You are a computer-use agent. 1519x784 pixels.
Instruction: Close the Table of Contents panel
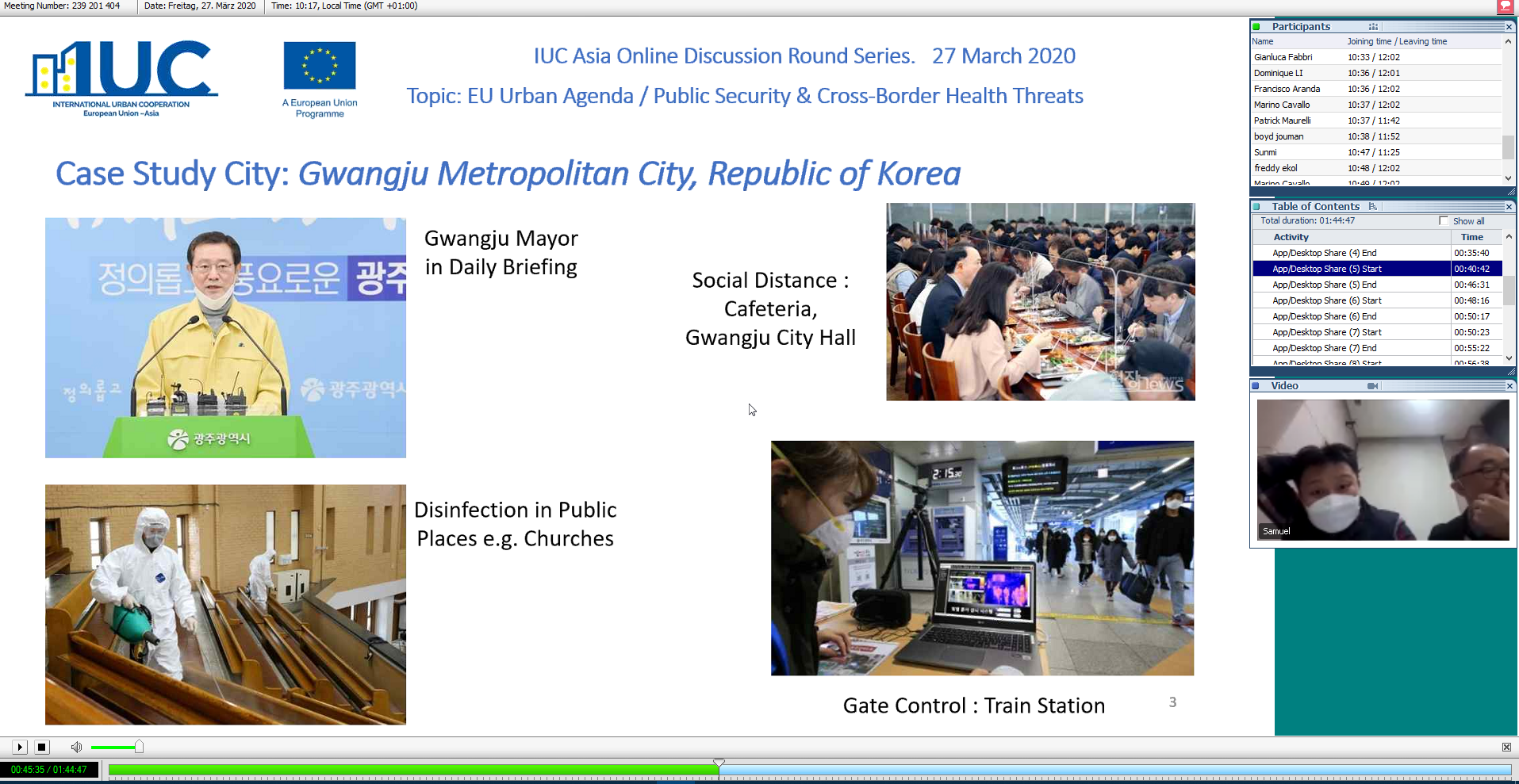(x=1509, y=206)
